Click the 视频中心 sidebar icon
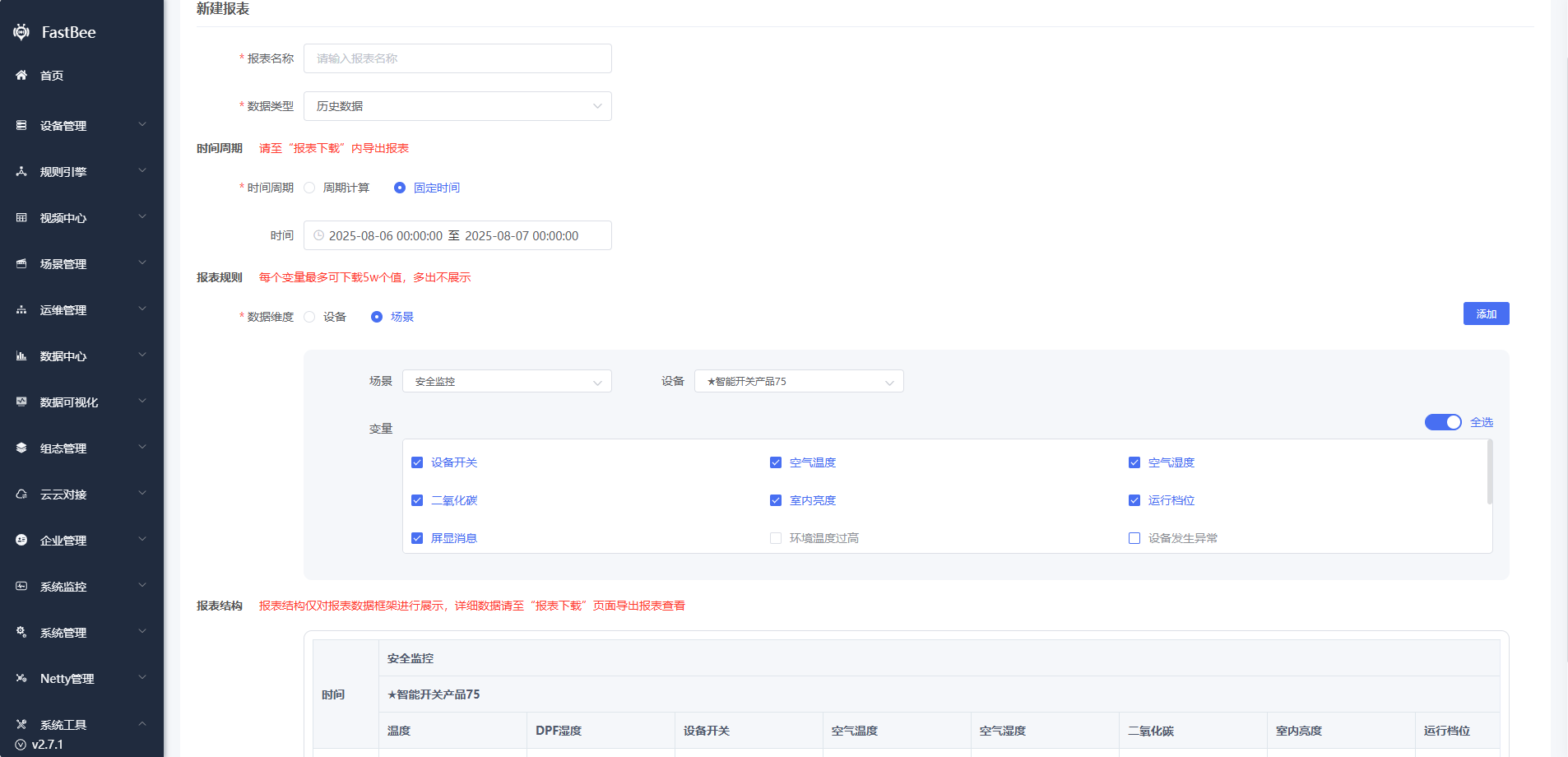The width and height of the screenshot is (1568, 757). point(21,218)
